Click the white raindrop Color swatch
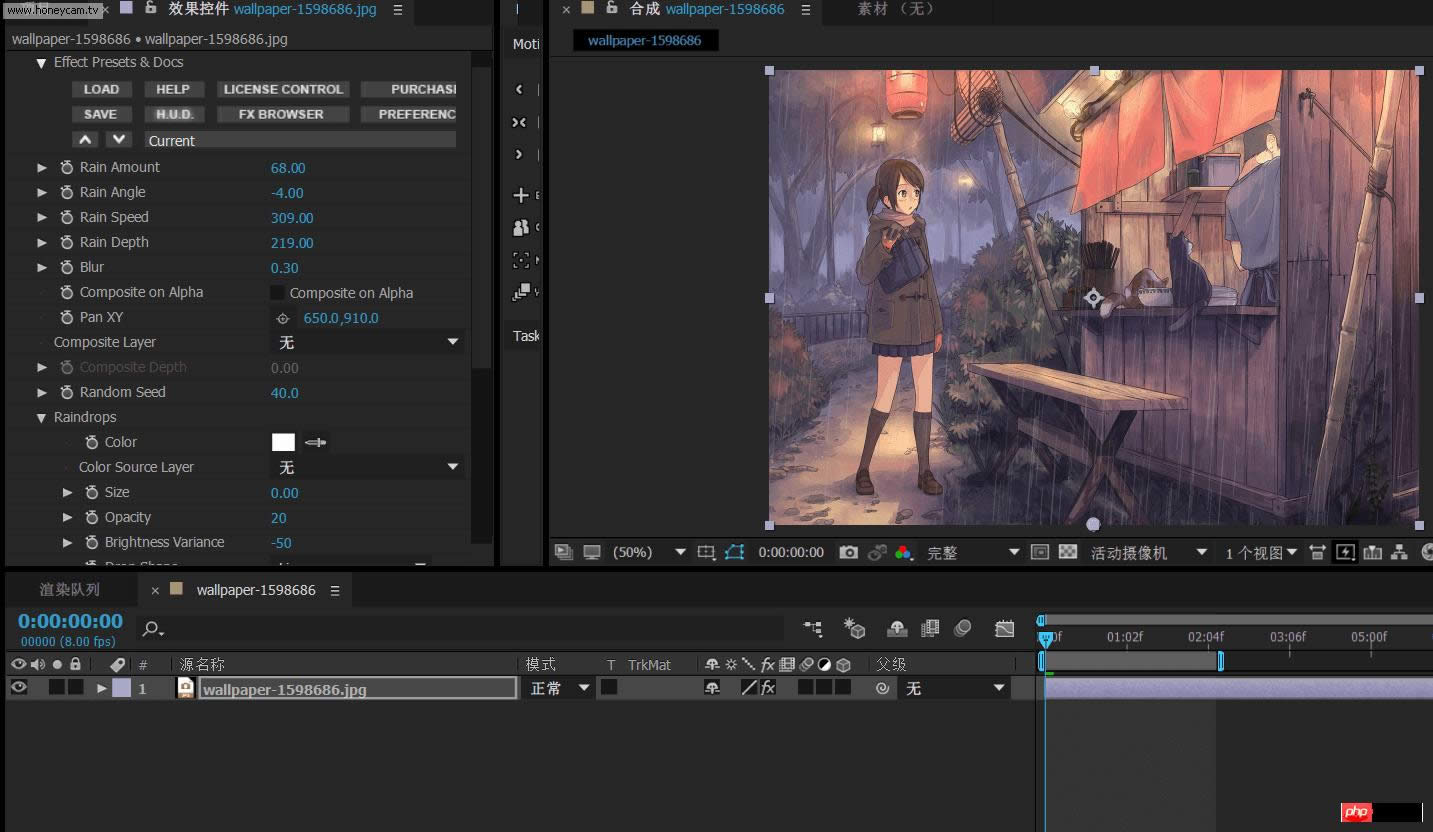This screenshot has height=832, width=1433. tap(283, 442)
